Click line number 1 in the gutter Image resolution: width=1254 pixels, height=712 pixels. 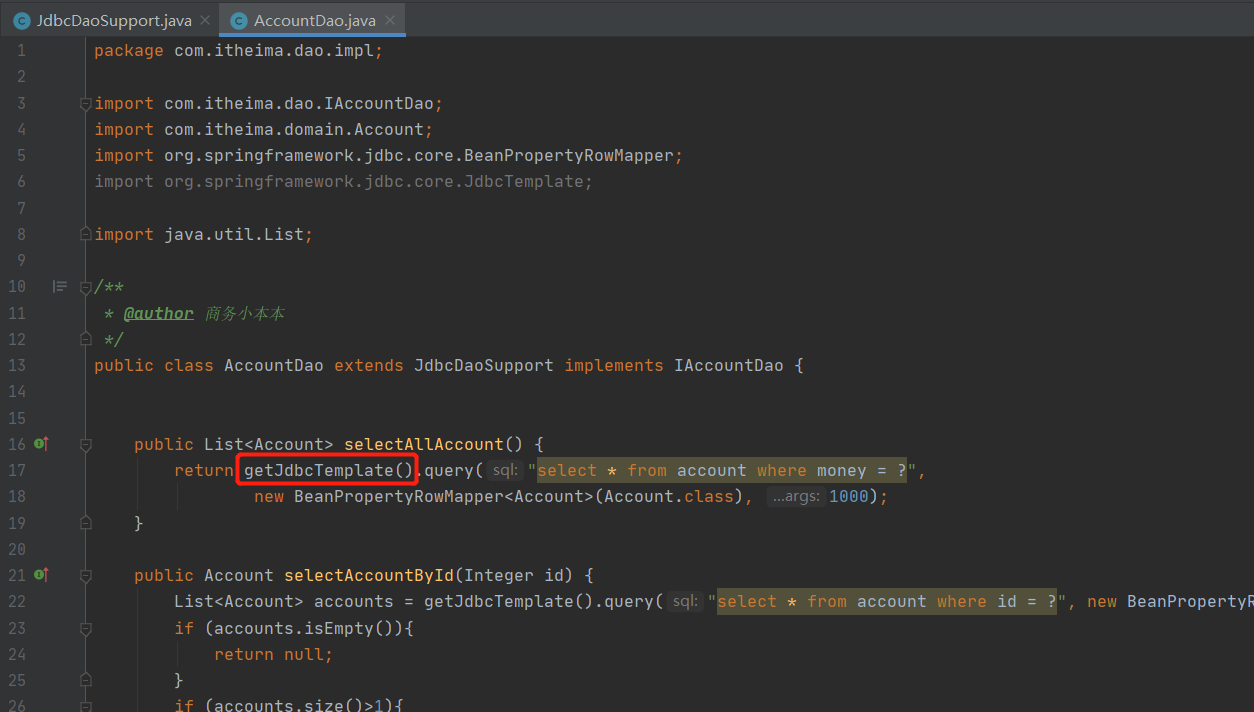click(21, 50)
